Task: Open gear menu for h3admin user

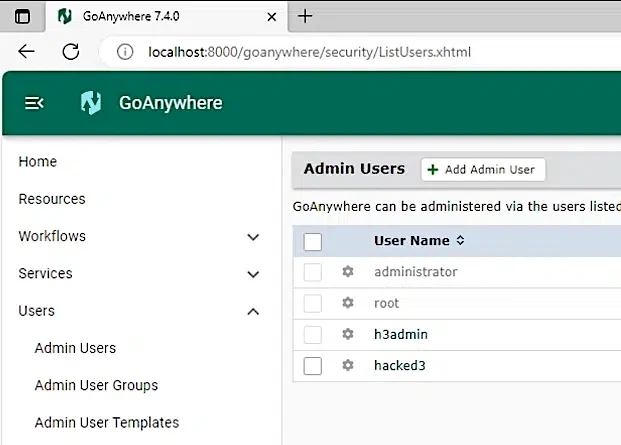Action: tap(348, 334)
